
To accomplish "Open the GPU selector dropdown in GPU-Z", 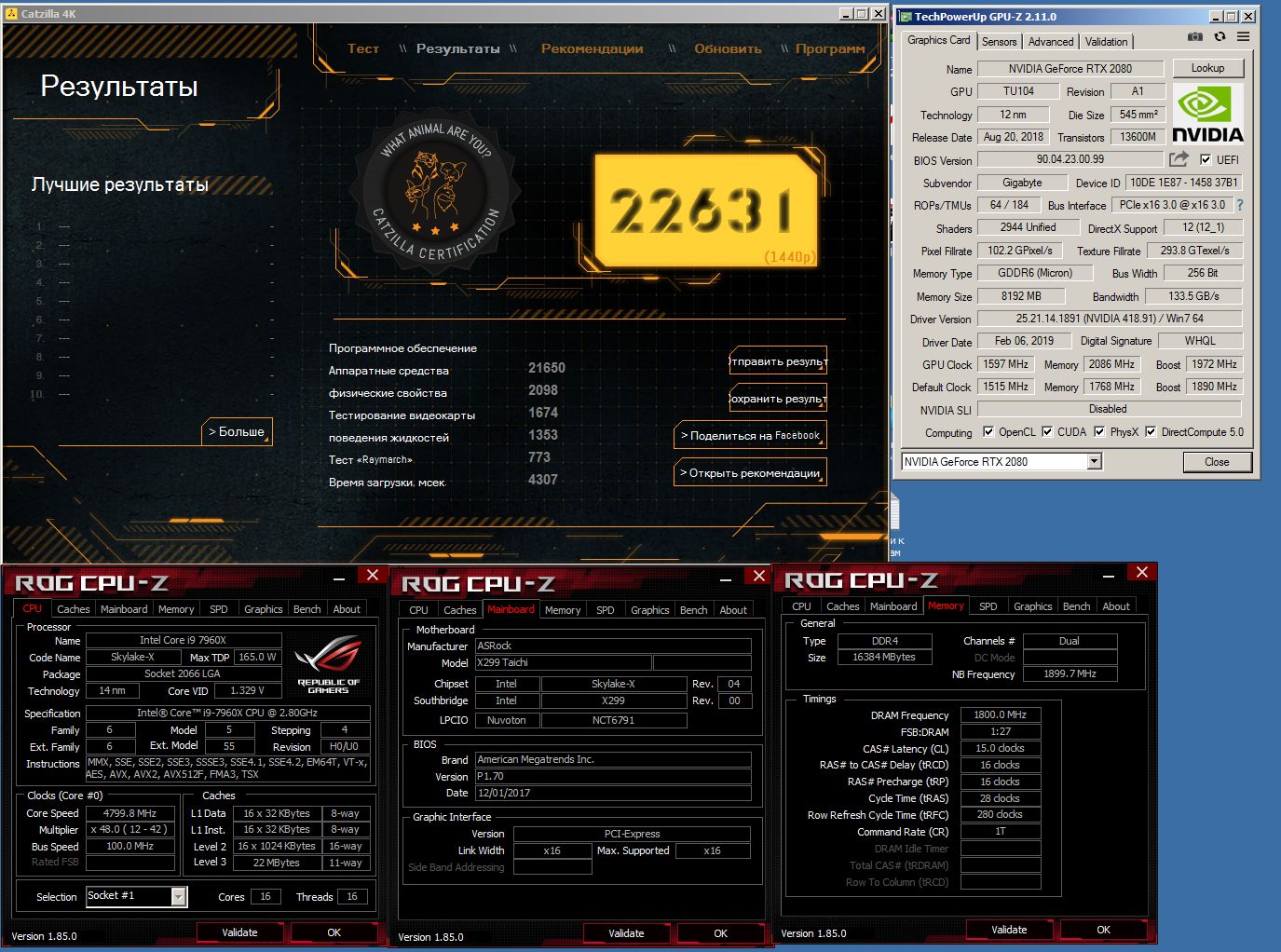I will coord(1095,461).
